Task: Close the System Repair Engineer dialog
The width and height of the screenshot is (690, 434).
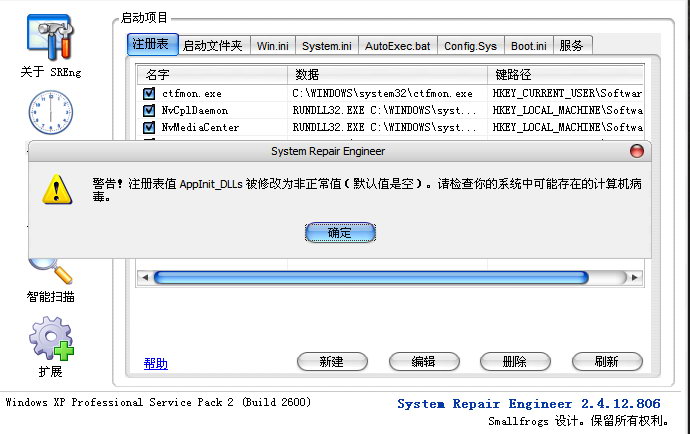Action: click(x=637, y=151)
